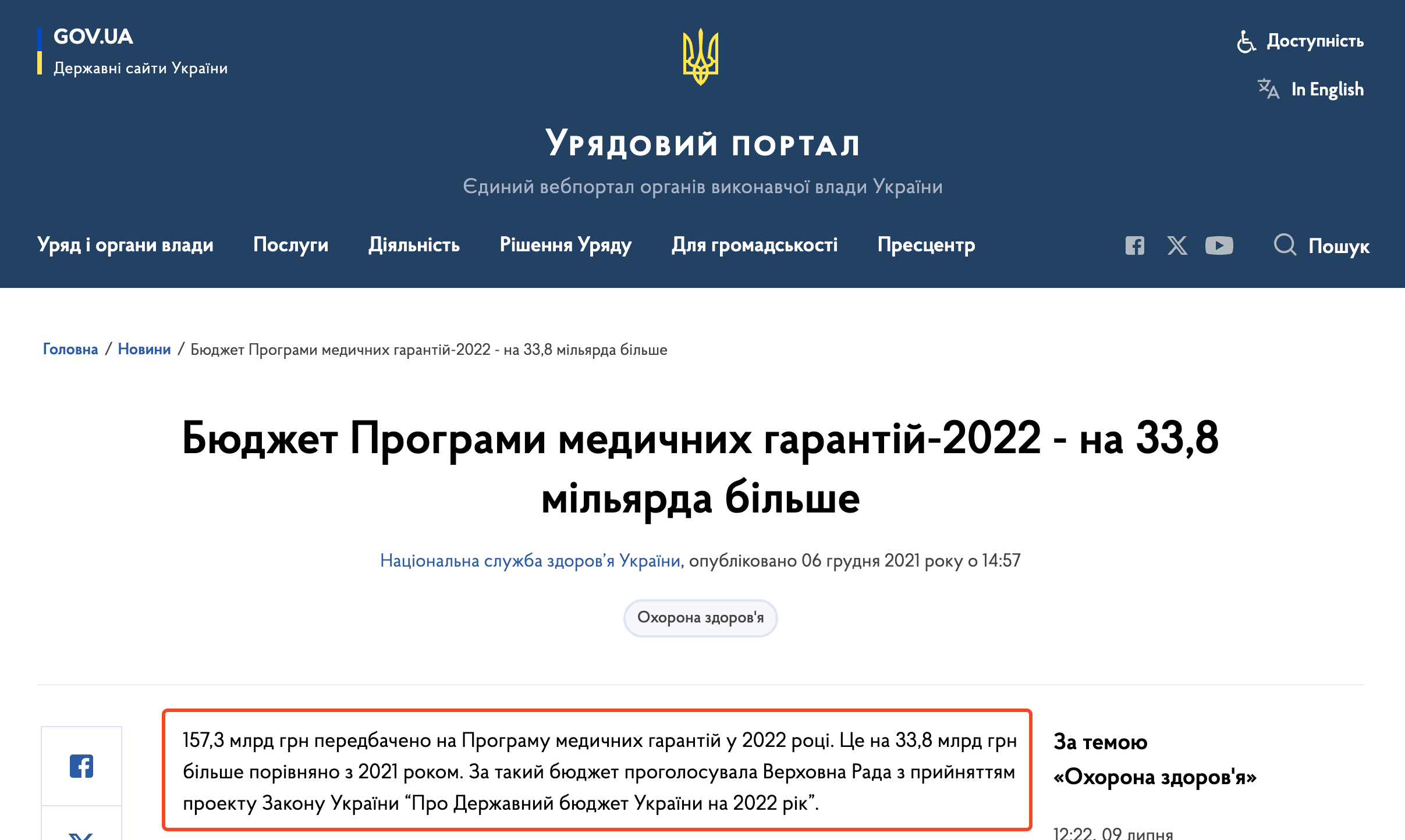The height and width of the screenshot is (840, 1405).
Task: Share article via Facebook sidebar icon
Action: point(81,766)
